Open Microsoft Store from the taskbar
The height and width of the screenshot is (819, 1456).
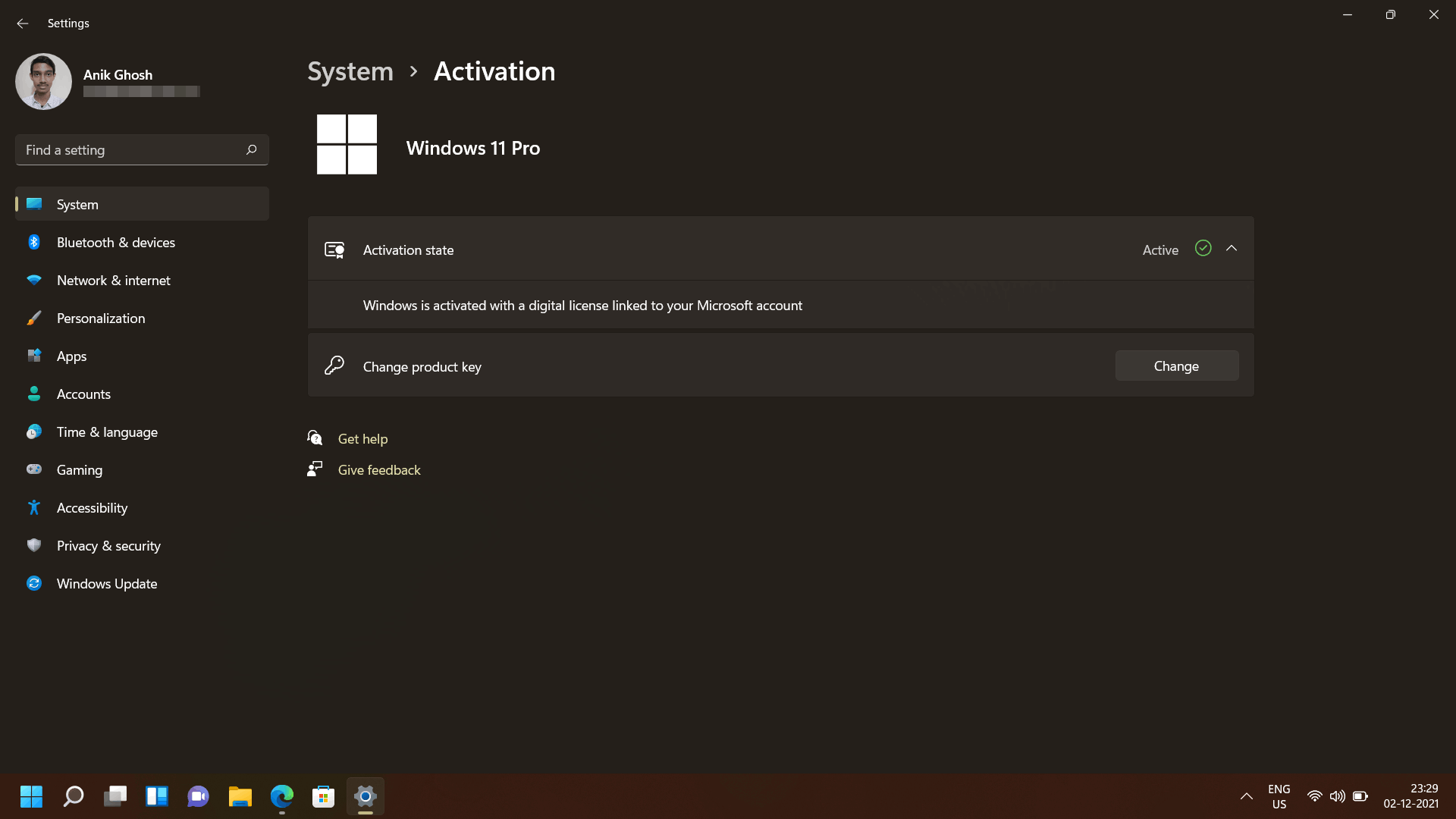point(324,796)
